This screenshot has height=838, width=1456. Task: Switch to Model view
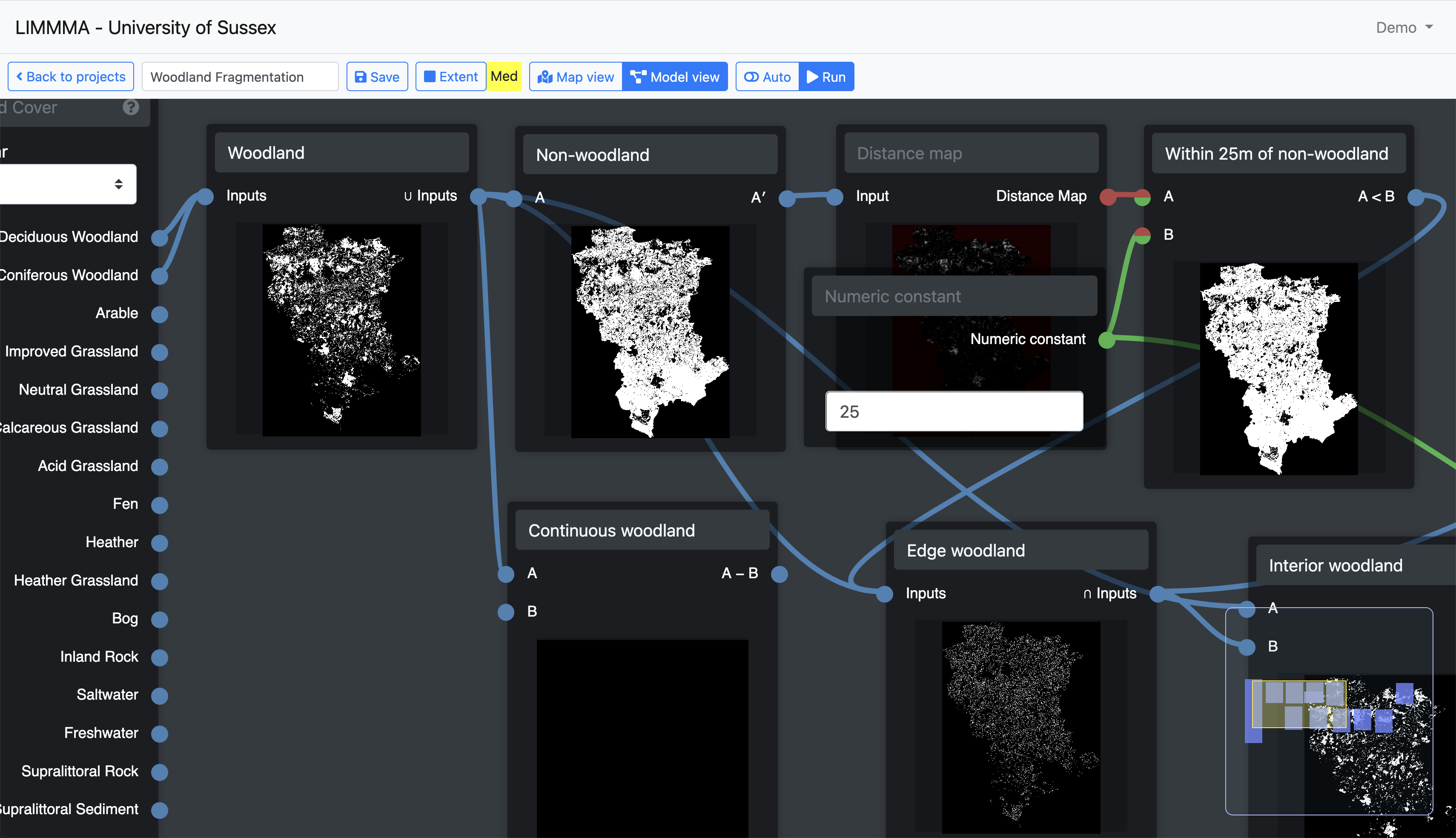(x=675, y=77)
